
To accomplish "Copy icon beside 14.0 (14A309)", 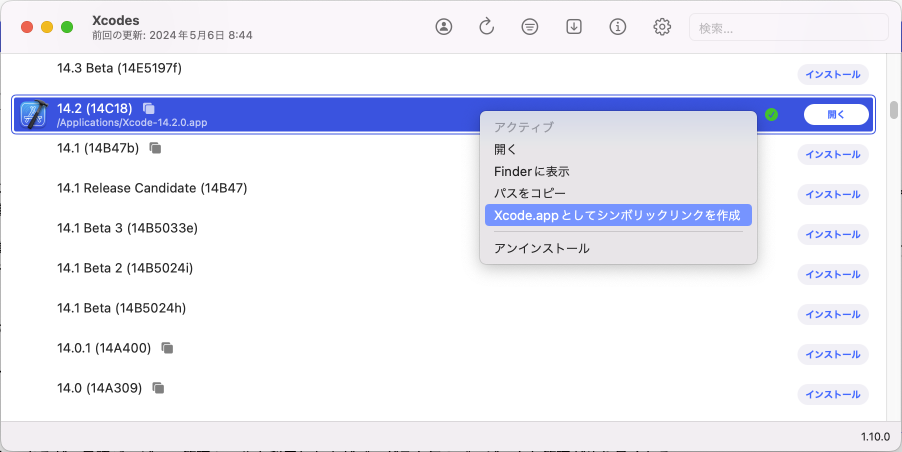I will tap(158, 388).
